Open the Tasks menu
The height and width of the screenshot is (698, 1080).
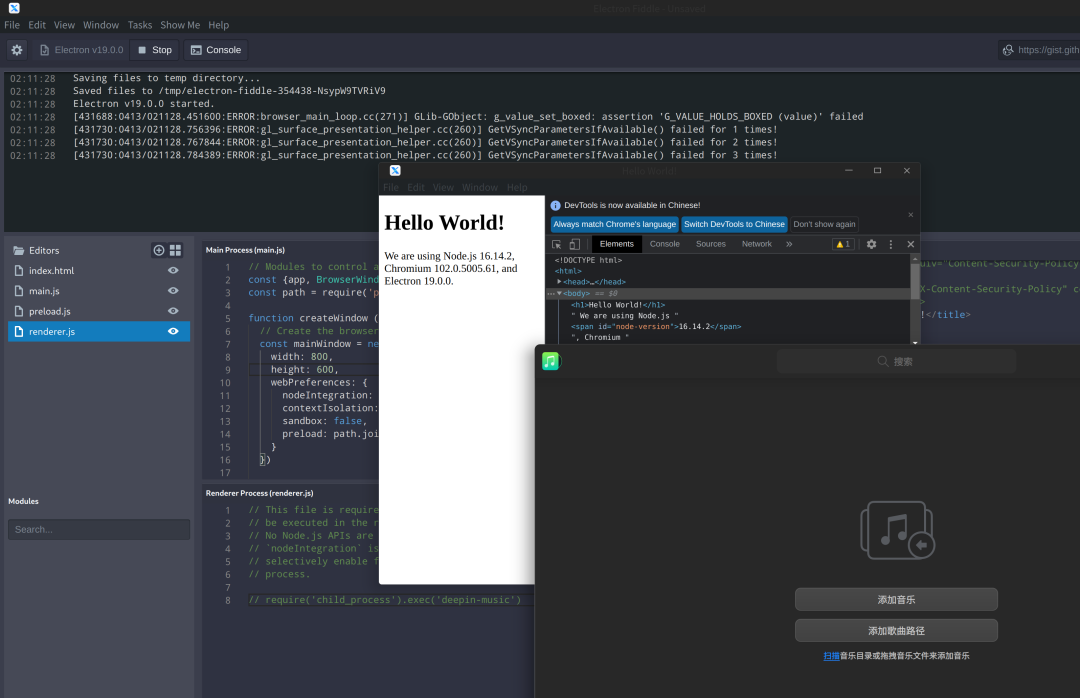(x=140, y=25)
